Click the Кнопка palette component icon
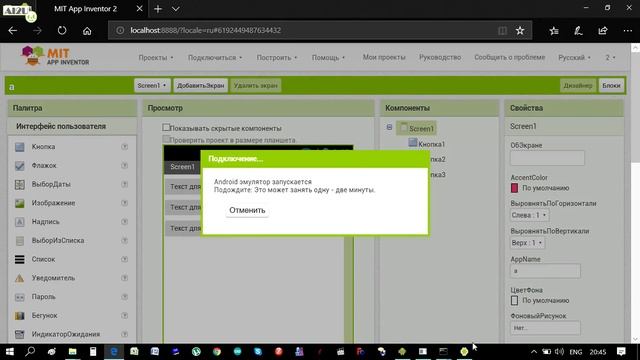 point(20,147)
